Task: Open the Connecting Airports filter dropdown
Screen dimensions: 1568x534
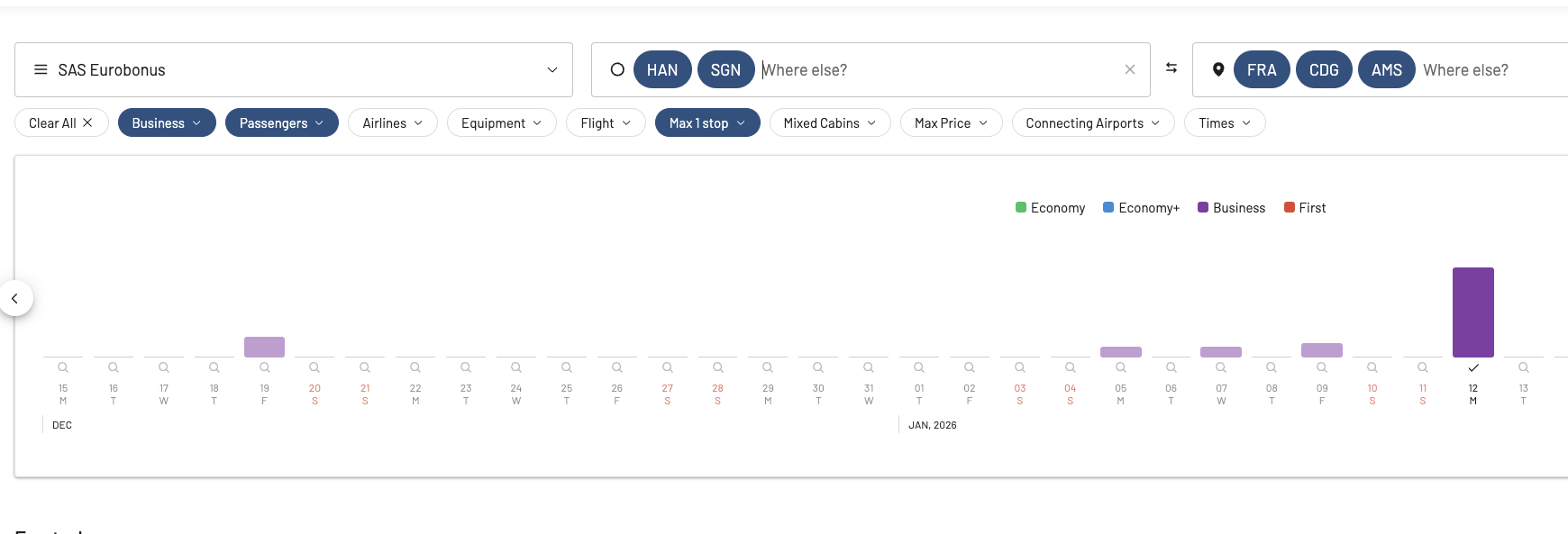Action: pos(1092,123)
